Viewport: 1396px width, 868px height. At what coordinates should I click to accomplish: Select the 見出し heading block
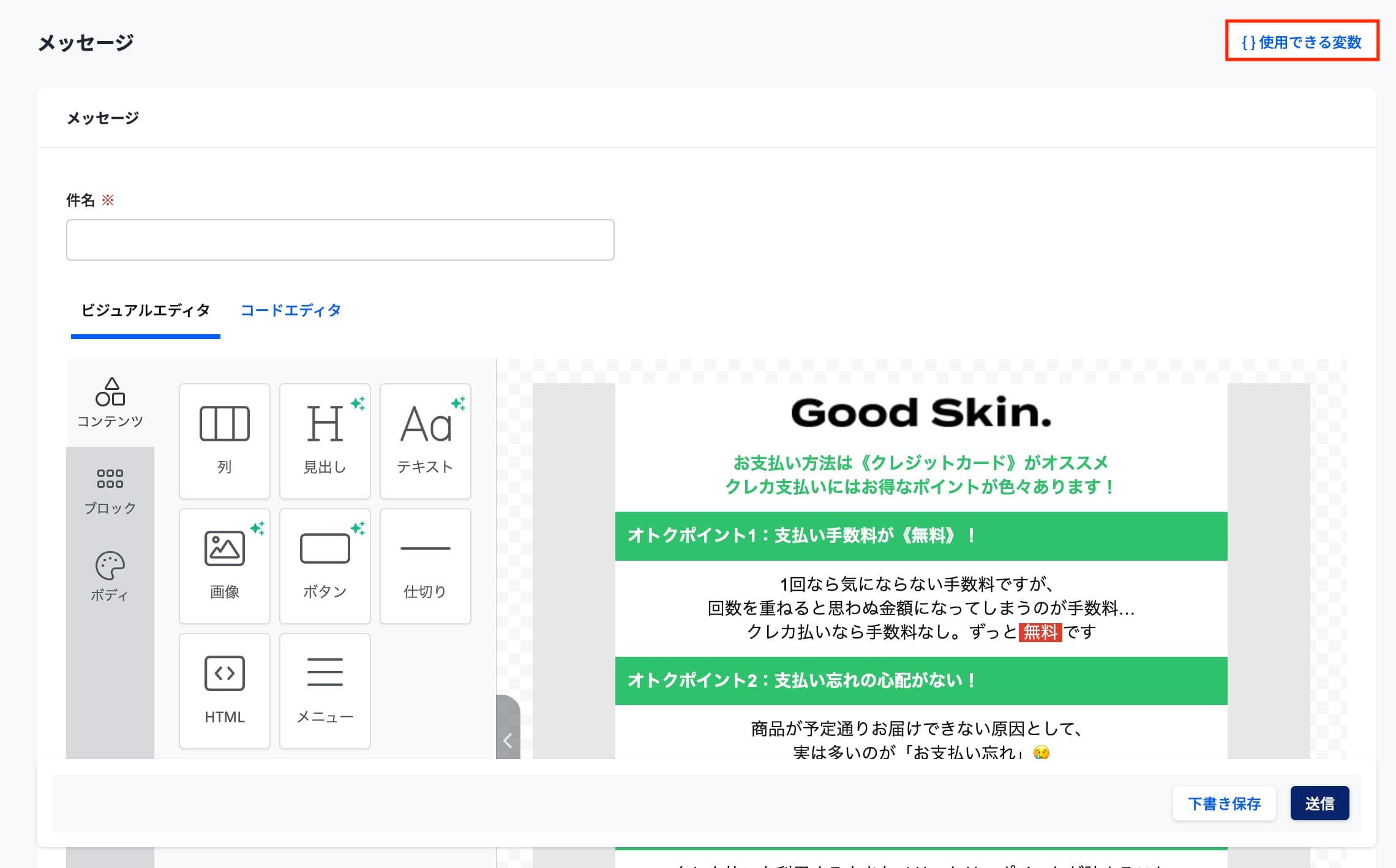tap(325, 441)
